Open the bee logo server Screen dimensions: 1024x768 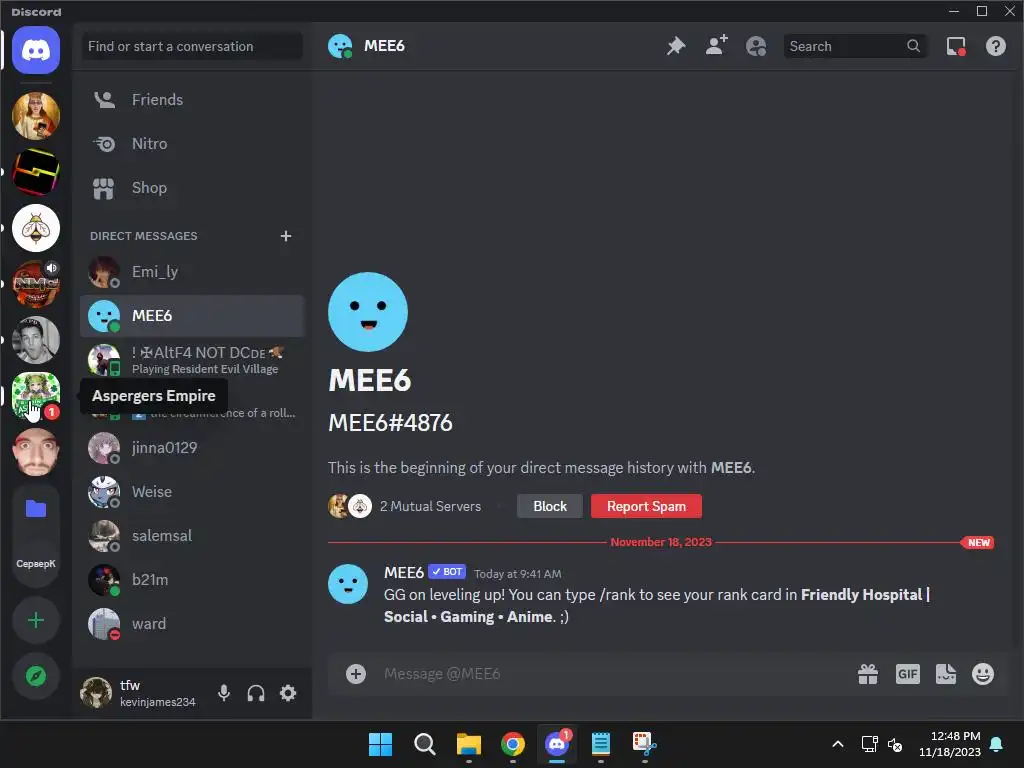pyautogui.click(x=36, y=228)
